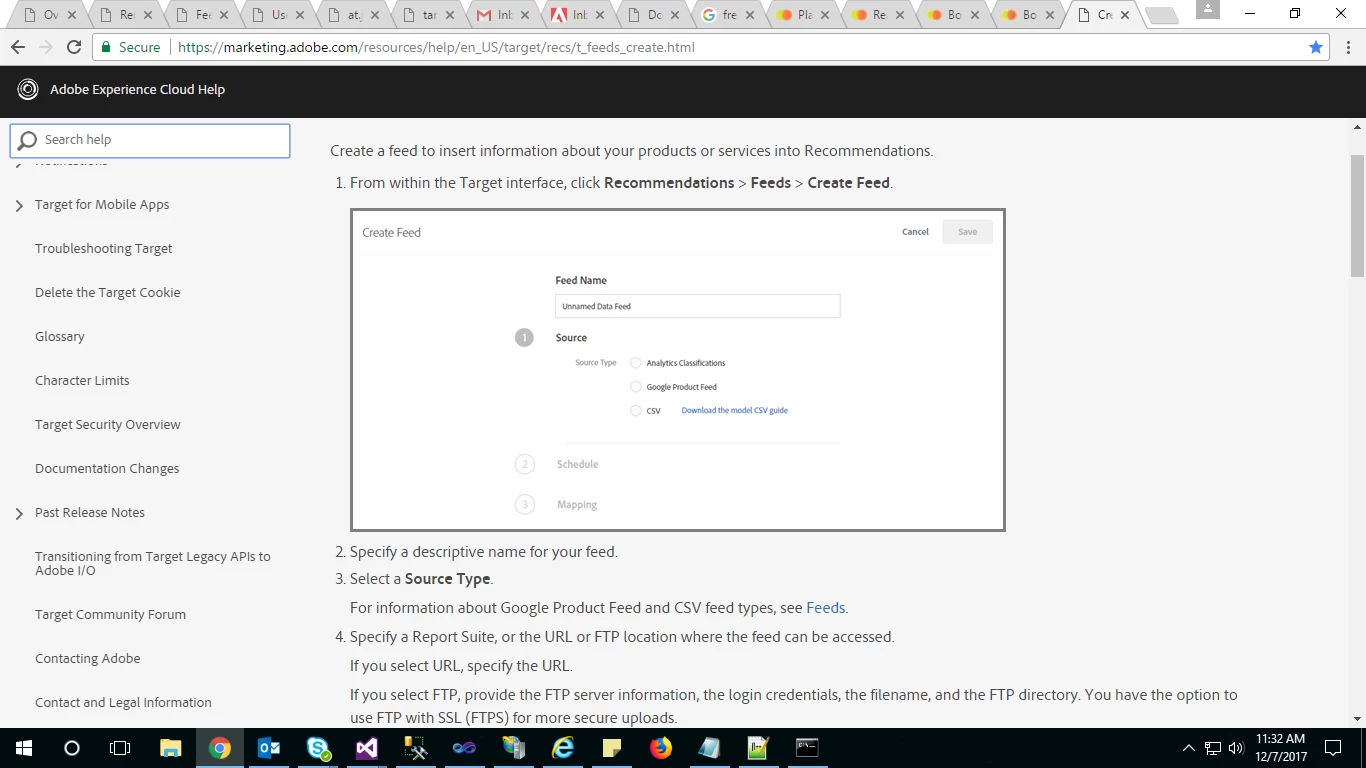Open Target Community Forum link
The image size is (1366, 768).
click(110, 614)
